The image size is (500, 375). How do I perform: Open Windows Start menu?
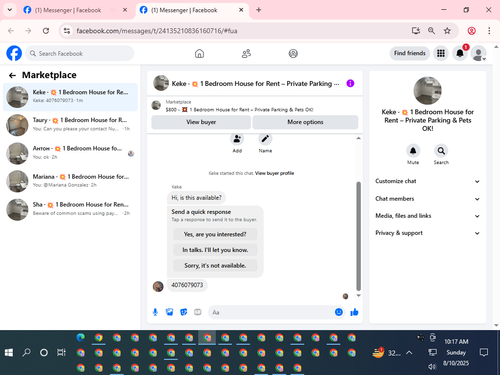[9, 353]
